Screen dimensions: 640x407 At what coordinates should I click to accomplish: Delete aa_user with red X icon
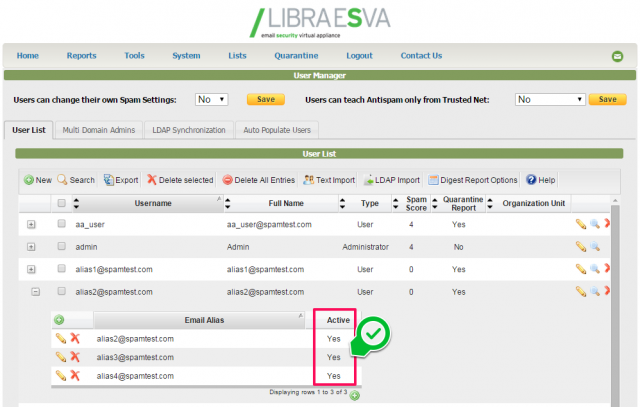tap(607, 223)
